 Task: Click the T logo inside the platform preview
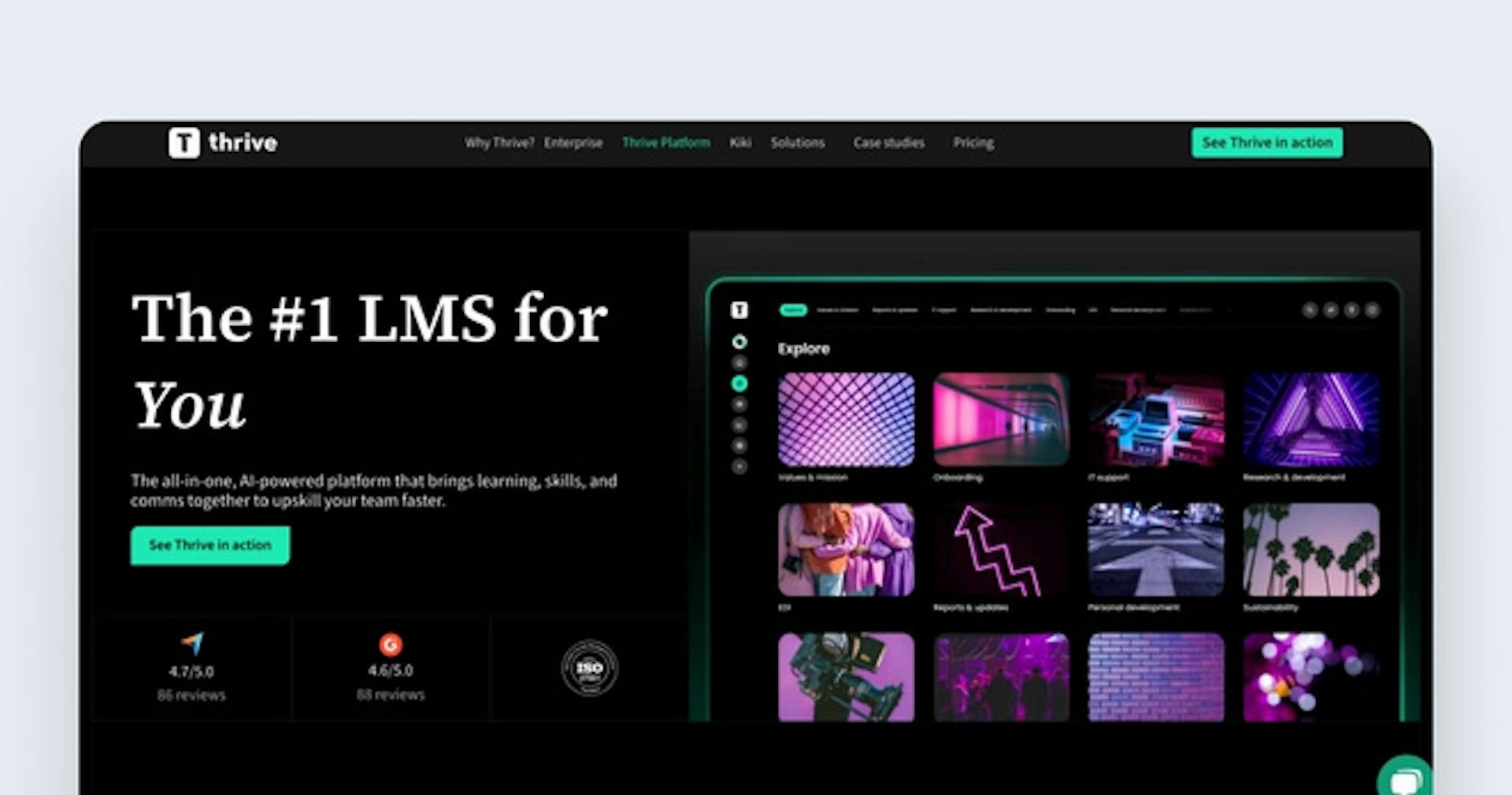[x=739, y=310]
